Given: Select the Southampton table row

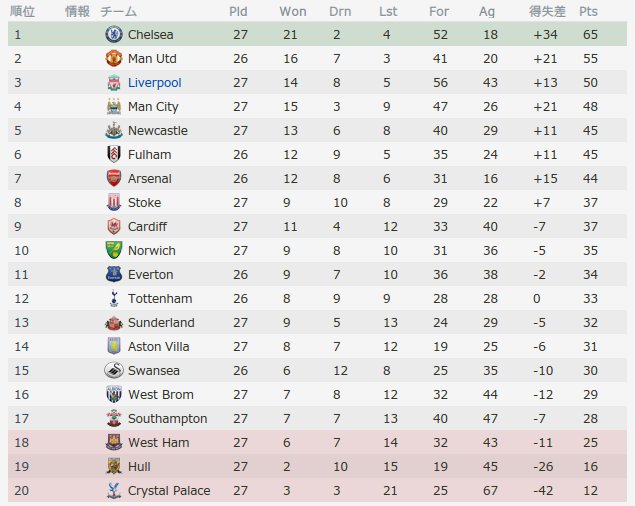Looking at the screenshot, I should pyautogui.click(x=318, y=418).
